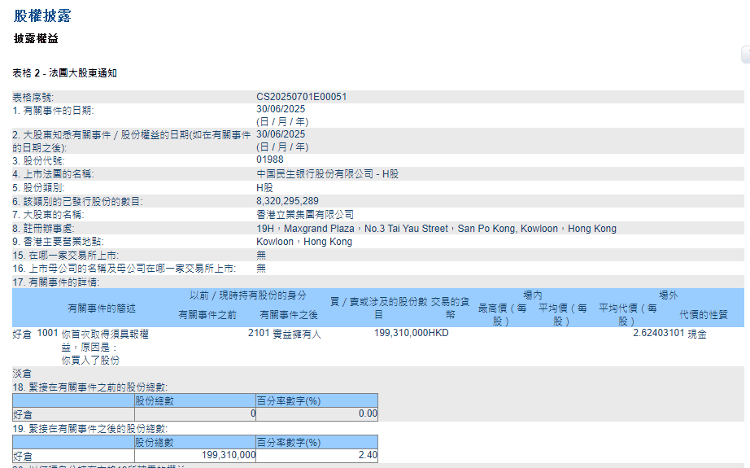Viewport: 750px width, 468px height.
Task: Select '好倉' in the after-event table
Action: (x=23, y=456)
